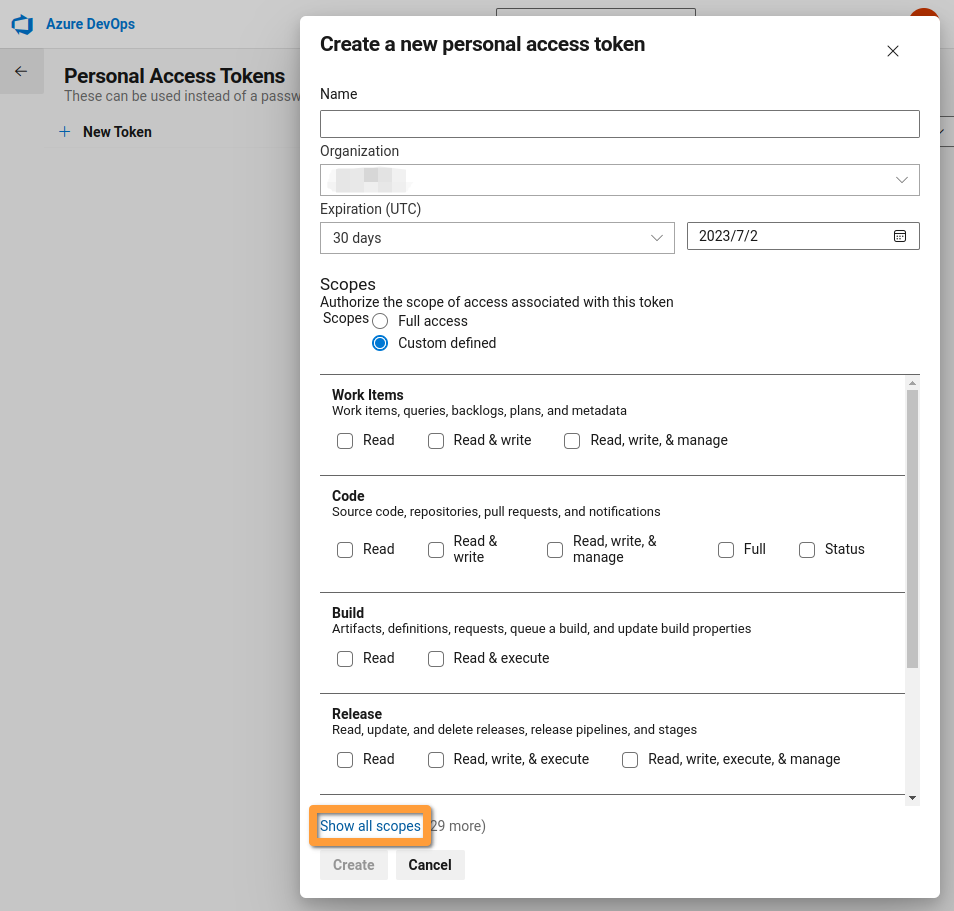Click the Create button

tap(353, 865)
